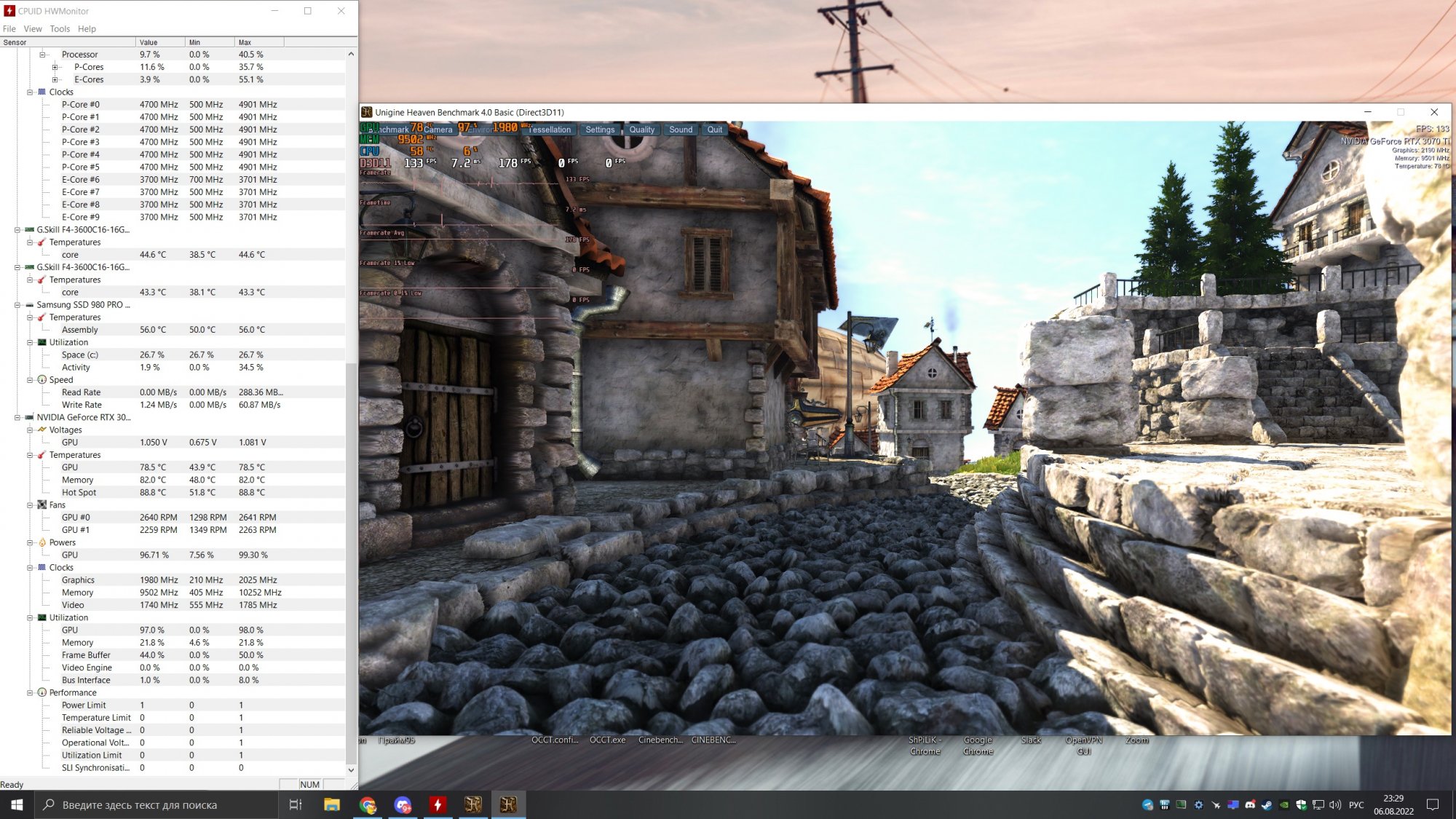Open the File Explorer taskbar icon
Screen dimensions: 1456x819
[332, 804]
